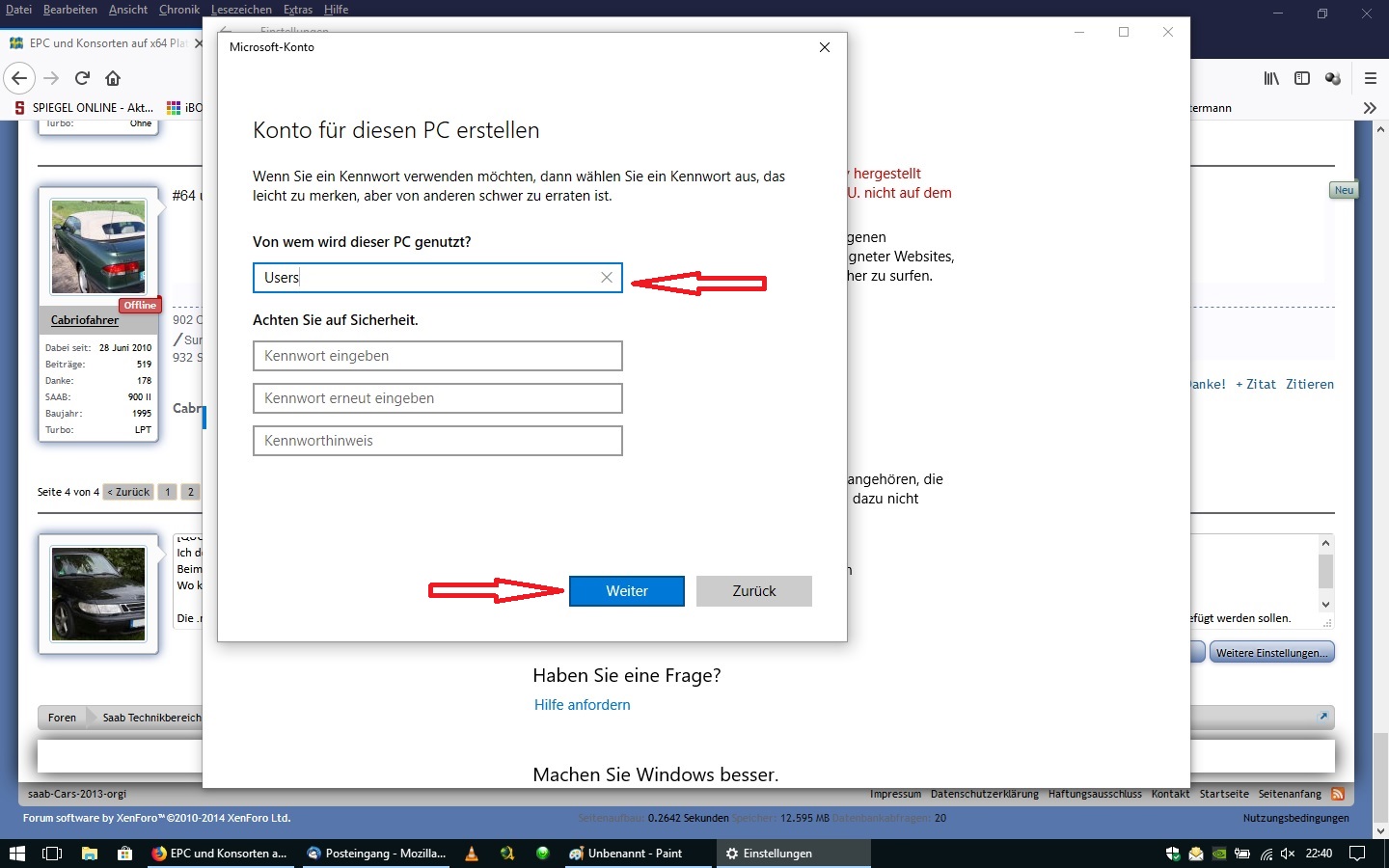Click the NVIDIA tray icon
This screenshot has width=1389, height=868.
tap(1219, 854)
